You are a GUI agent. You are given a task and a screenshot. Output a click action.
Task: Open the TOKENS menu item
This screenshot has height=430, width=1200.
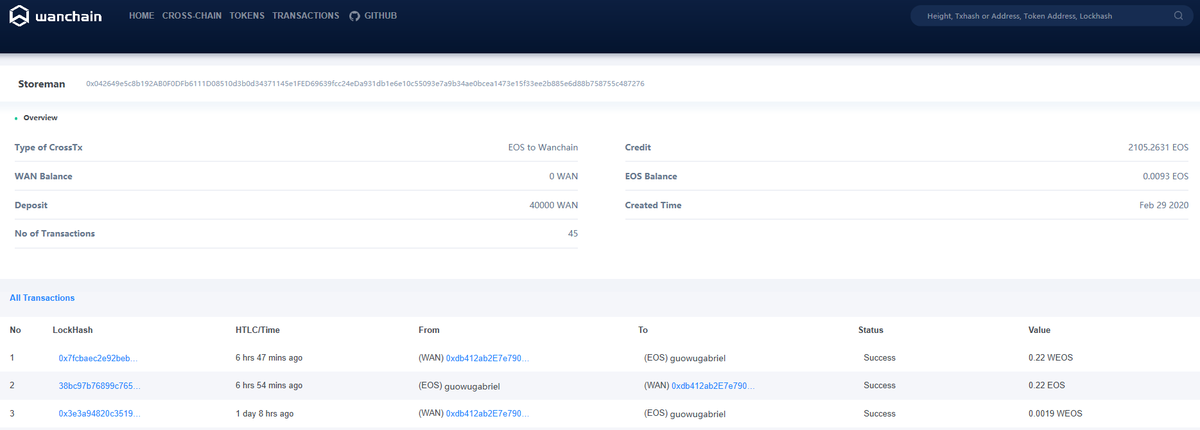pos(247,16)
